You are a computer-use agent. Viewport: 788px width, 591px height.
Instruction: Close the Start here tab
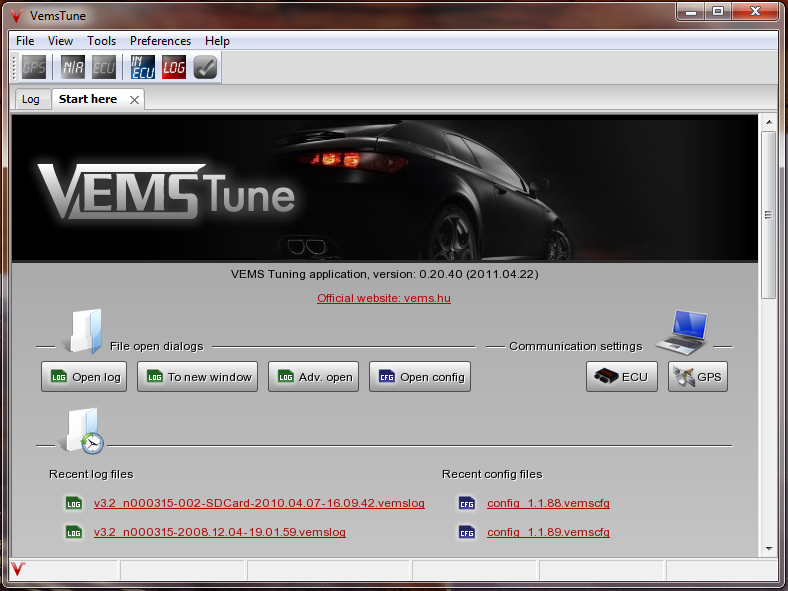(134, 100)
